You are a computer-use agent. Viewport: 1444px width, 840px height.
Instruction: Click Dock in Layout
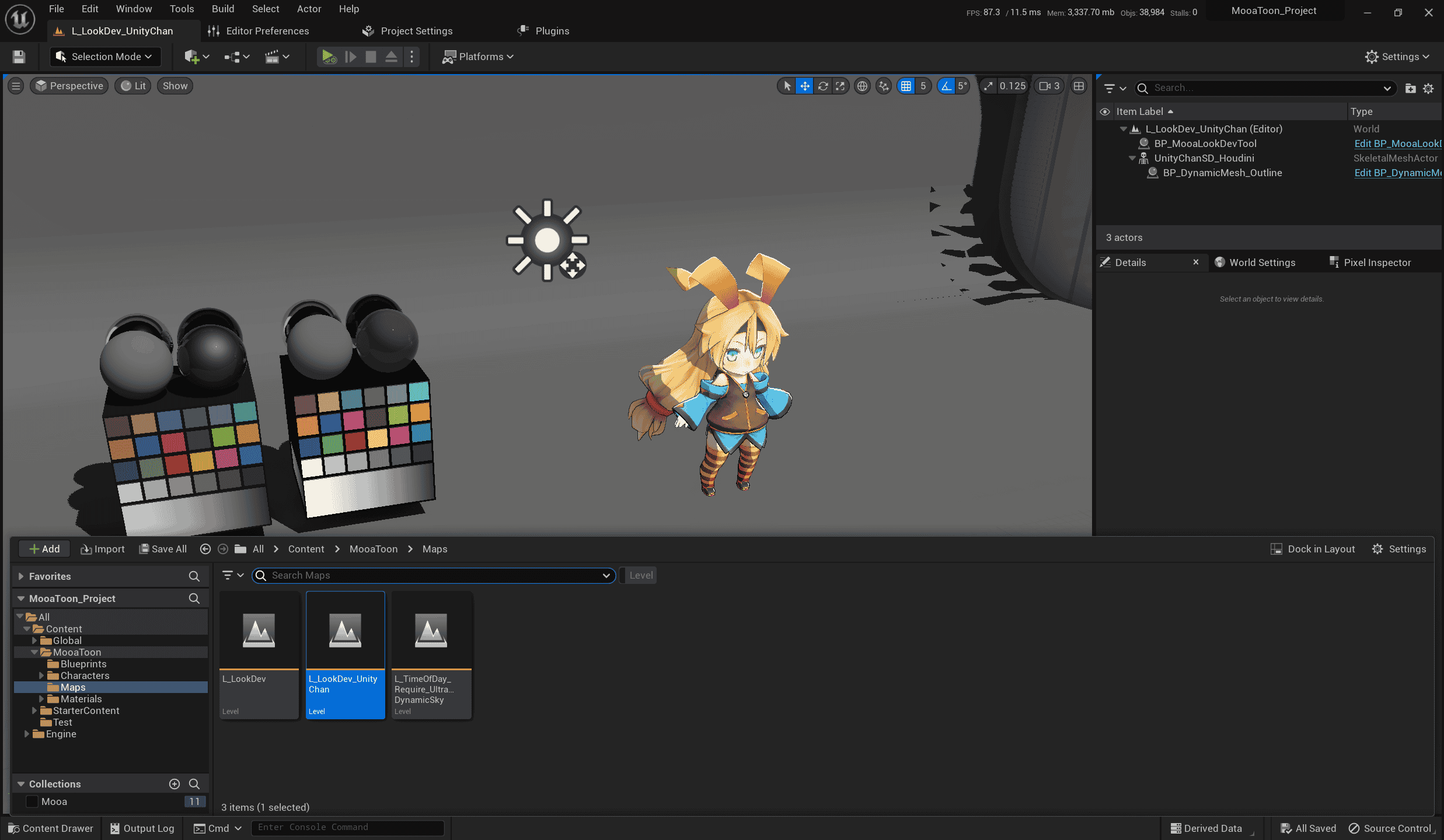(x=1313, y=549)
